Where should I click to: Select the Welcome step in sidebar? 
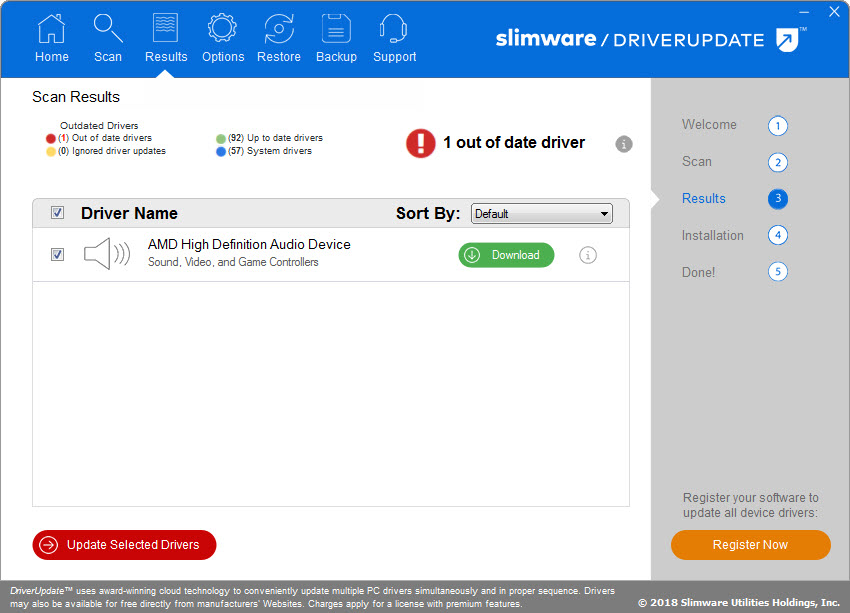(709, 125)
